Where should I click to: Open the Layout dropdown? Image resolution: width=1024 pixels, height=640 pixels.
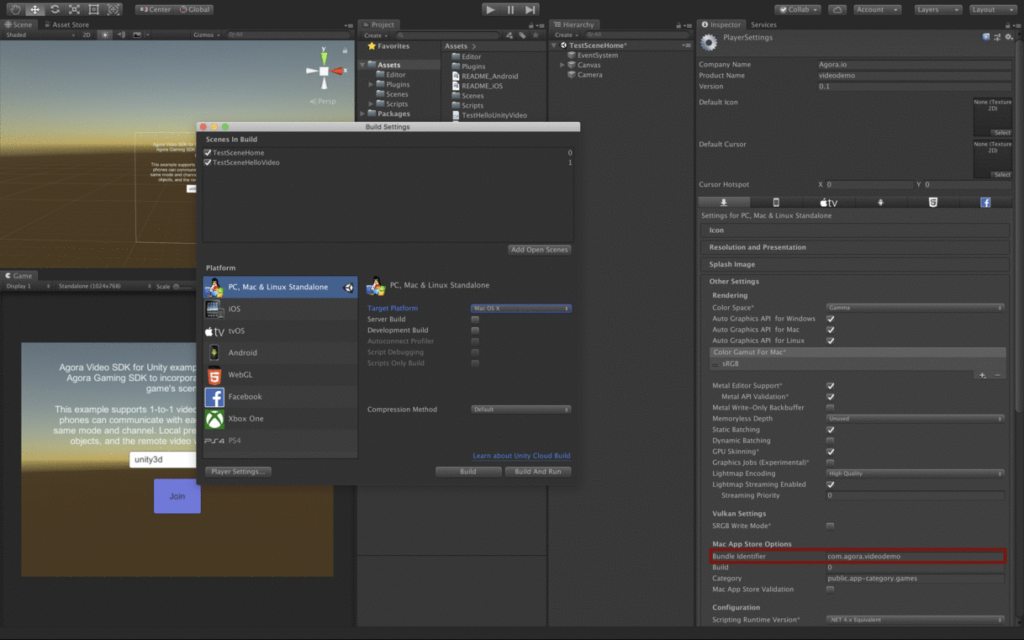(993, 9)
